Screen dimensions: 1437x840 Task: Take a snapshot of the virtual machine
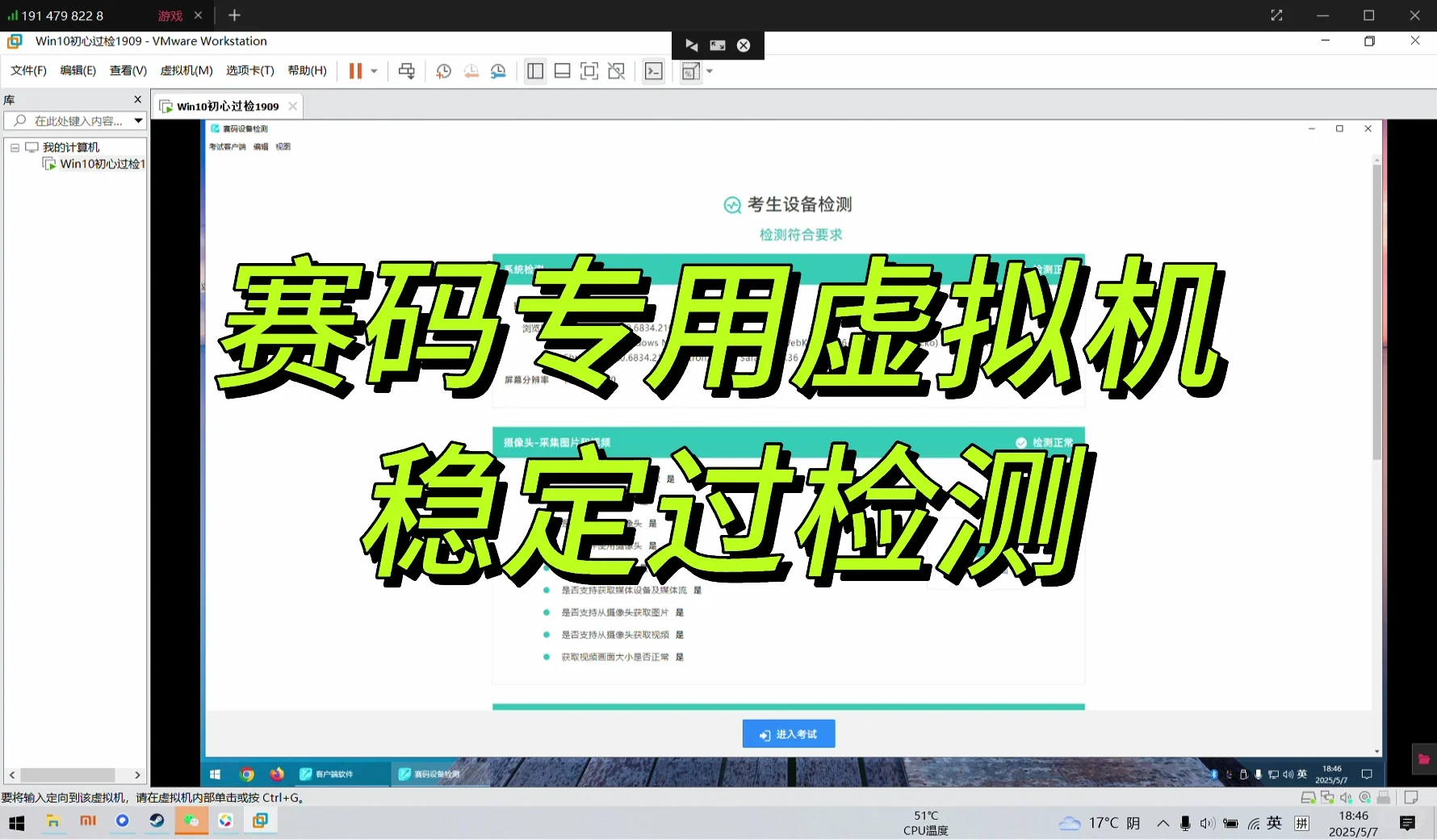pyautogui.click(x=443, y=71)
